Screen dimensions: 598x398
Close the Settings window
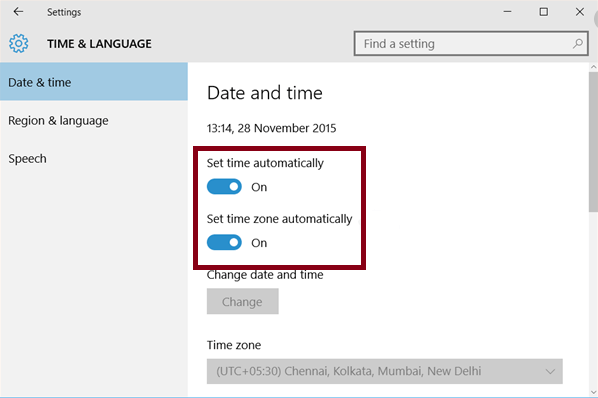(580, 12)
